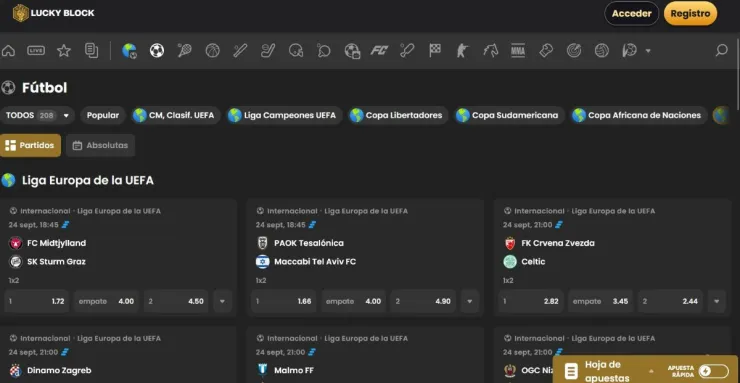Switch to the Absolutas tab
Screen dimensions: 740x383
pos(101,145)
